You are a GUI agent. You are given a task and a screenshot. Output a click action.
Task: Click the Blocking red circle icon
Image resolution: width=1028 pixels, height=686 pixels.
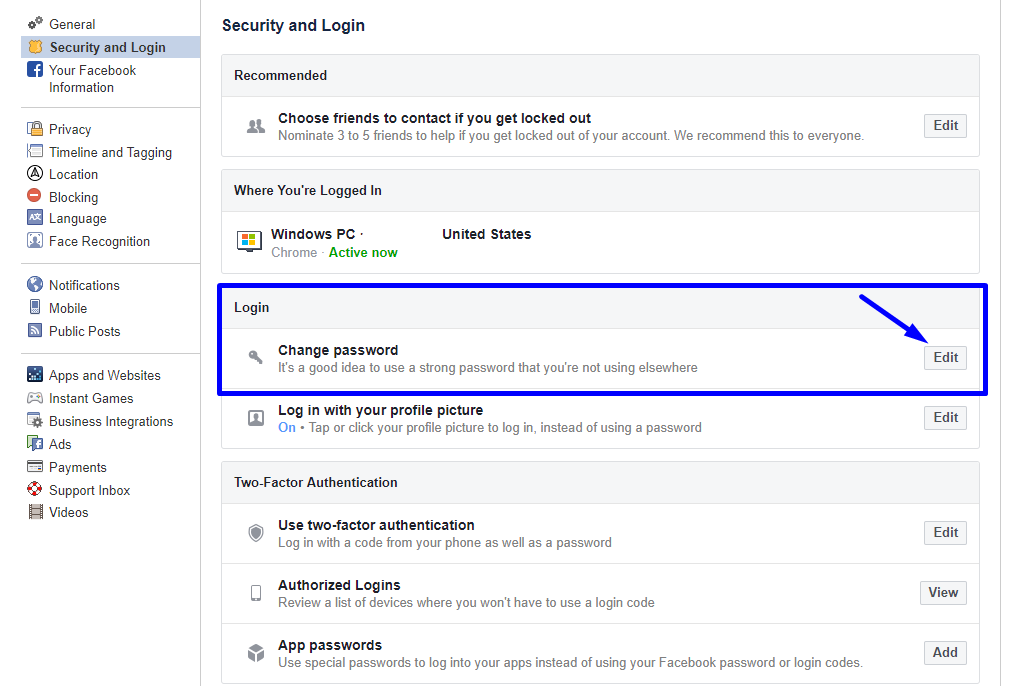coord(35,197)
